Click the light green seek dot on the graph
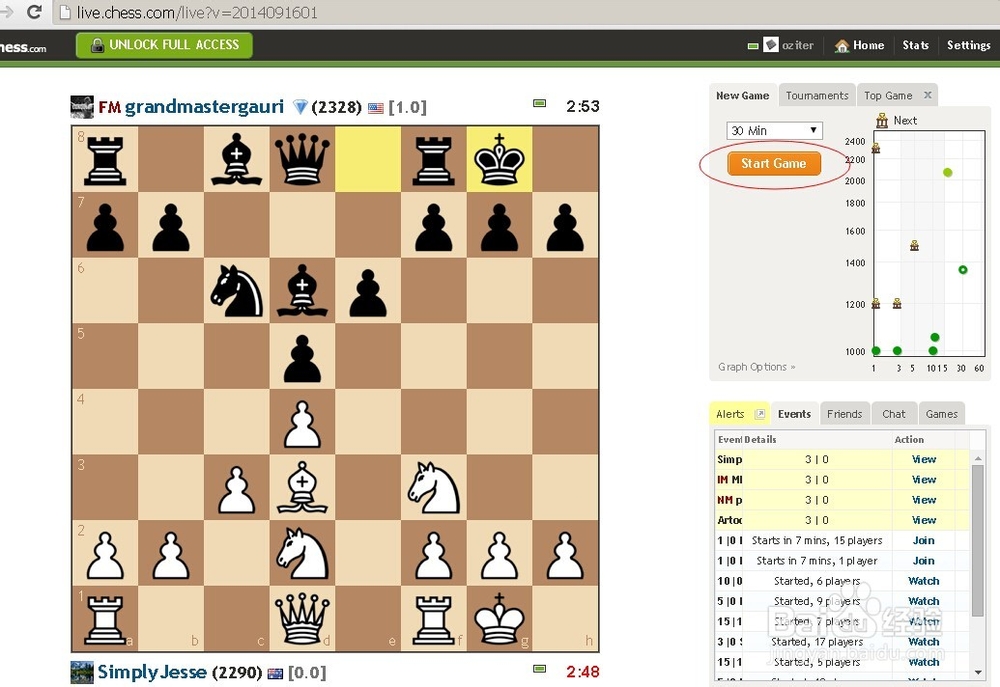The image size is (1000, 687). [947, 173]
